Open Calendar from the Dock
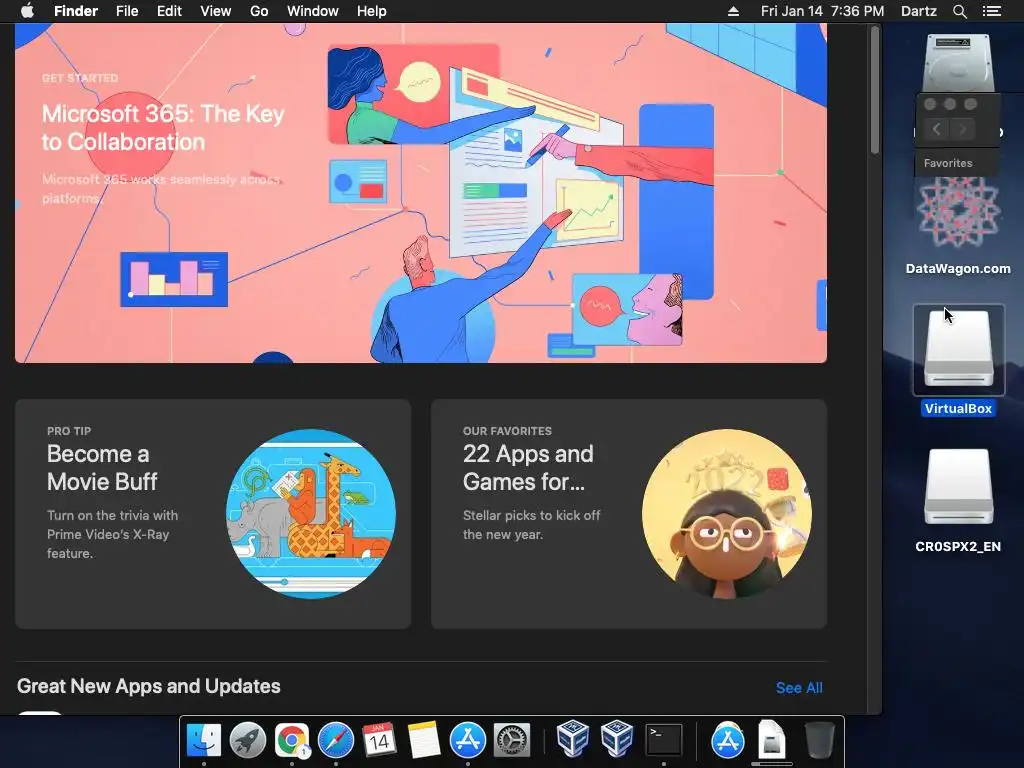Viewport: 1024px width, 768px height. pos(379,741)
